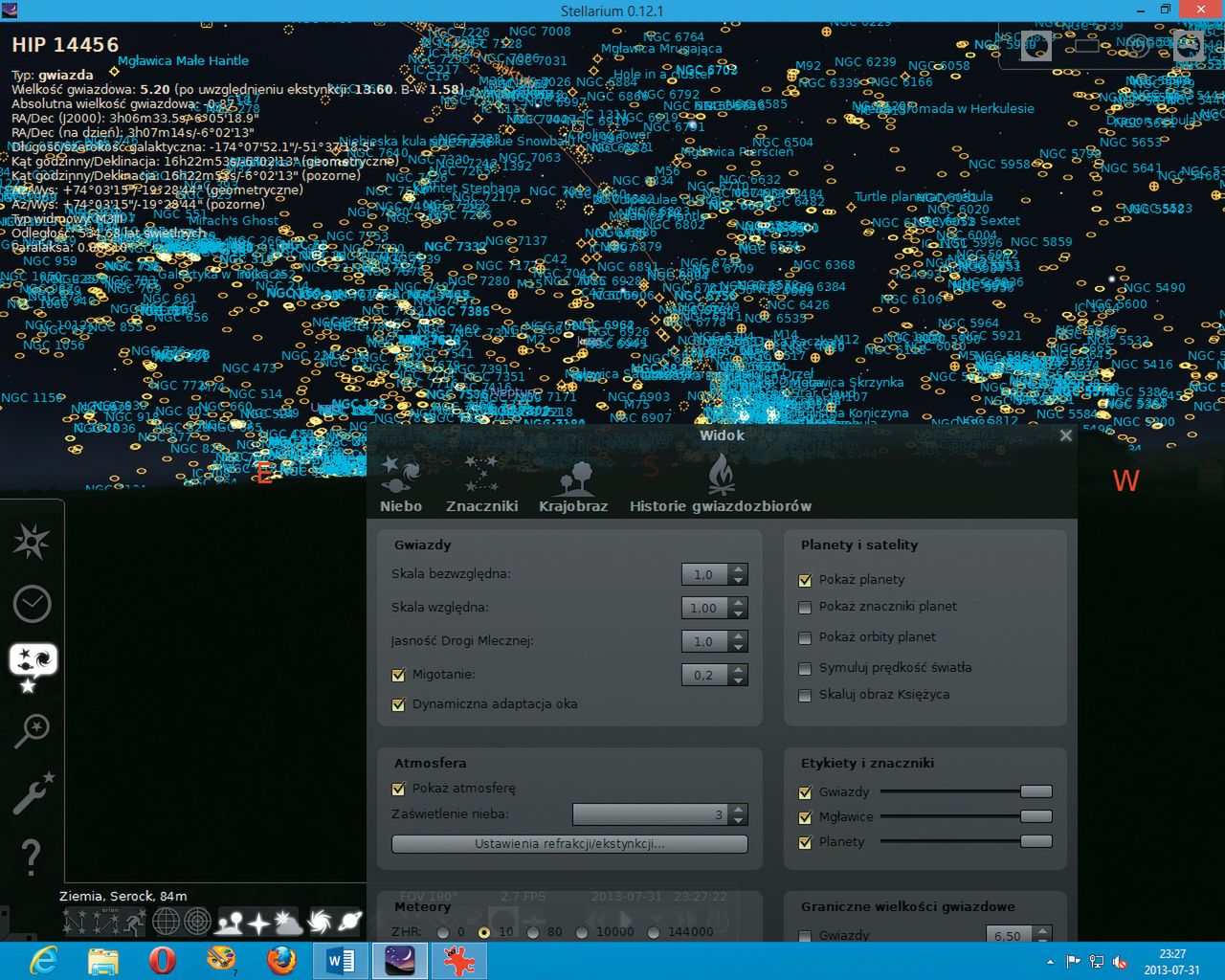
Task: Increase Jasność Drogi Mlecznej up arrow
Action: pos(738,636)
